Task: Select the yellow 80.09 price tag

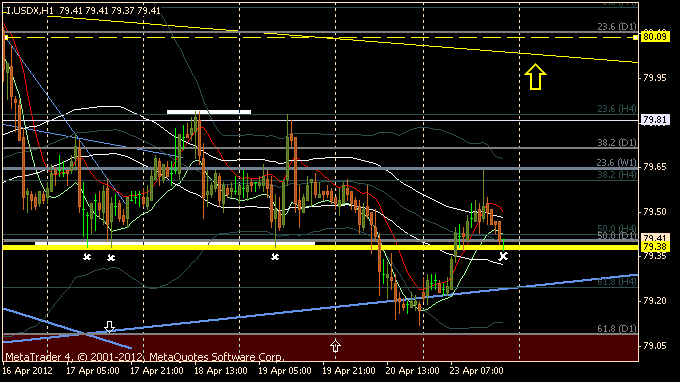Action: (654, 36)
